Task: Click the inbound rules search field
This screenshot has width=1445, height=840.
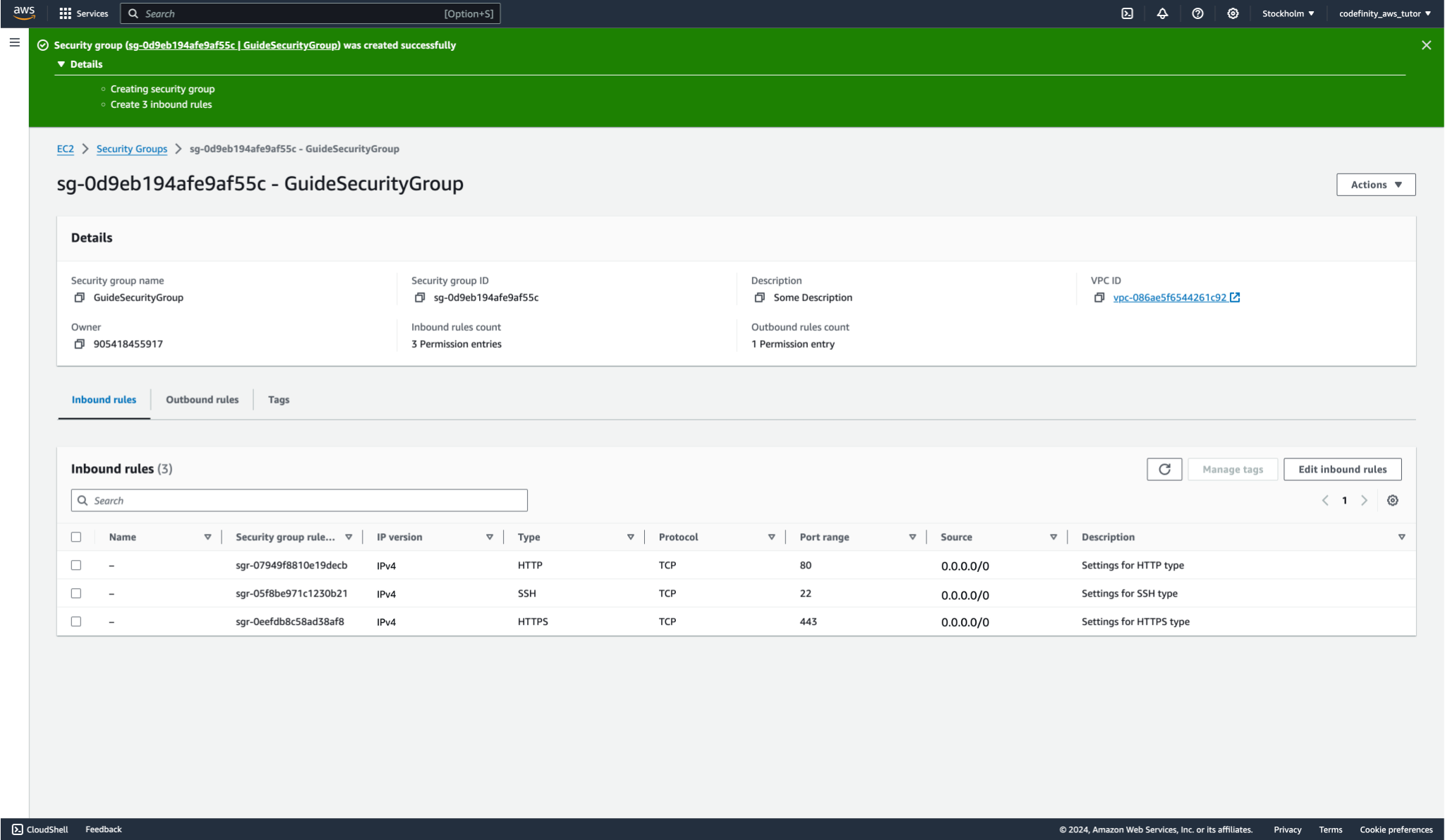Action: click(299, 500)
